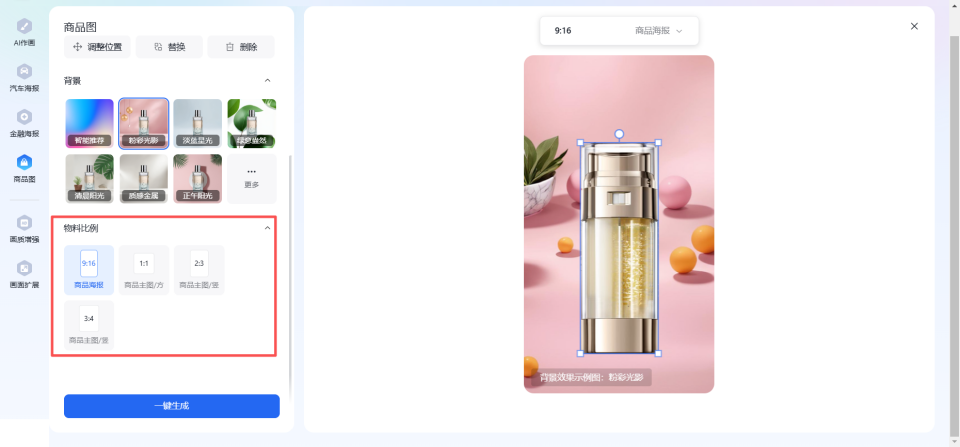Select the 商品图 sidebar icon
The height and width of the screenshot is (447, 960).
[24, 169]
